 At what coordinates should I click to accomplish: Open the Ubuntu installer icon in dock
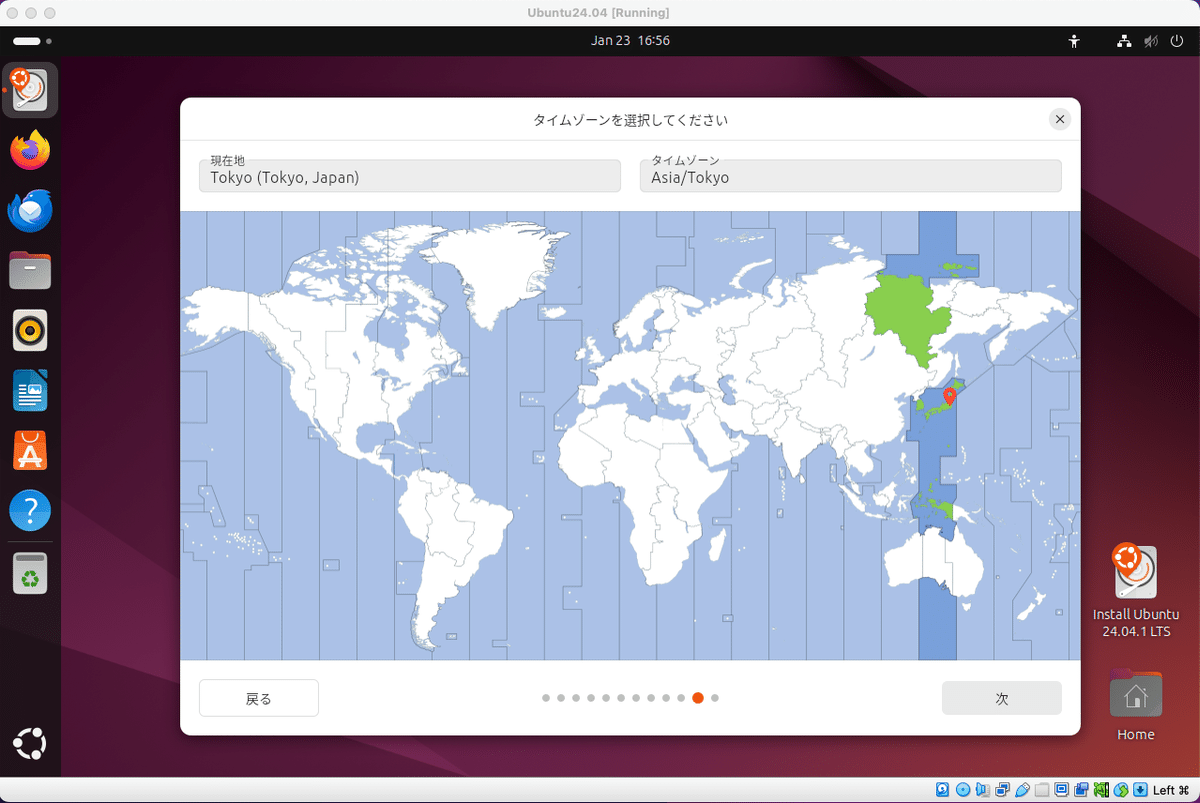coord(31,91)
